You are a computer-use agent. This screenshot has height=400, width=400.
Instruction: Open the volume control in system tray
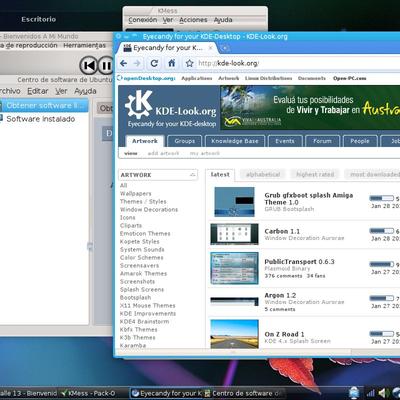tap(383, 393)
